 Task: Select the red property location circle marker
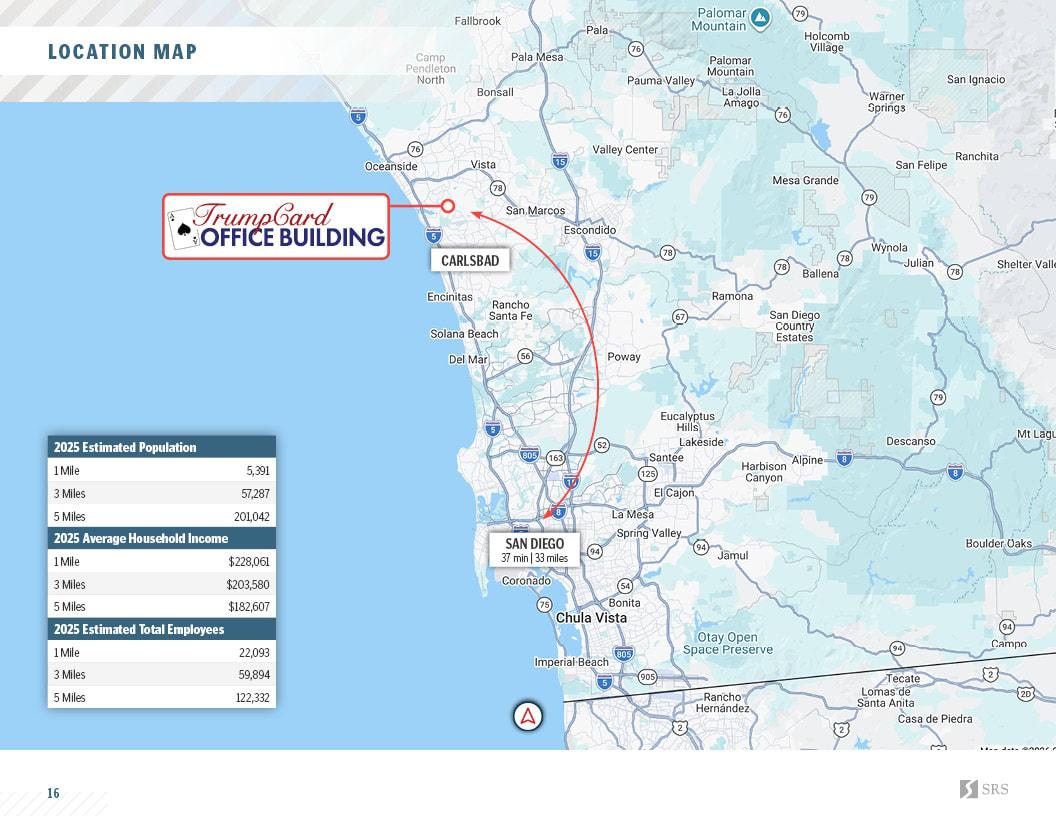[x=448, y=206]
